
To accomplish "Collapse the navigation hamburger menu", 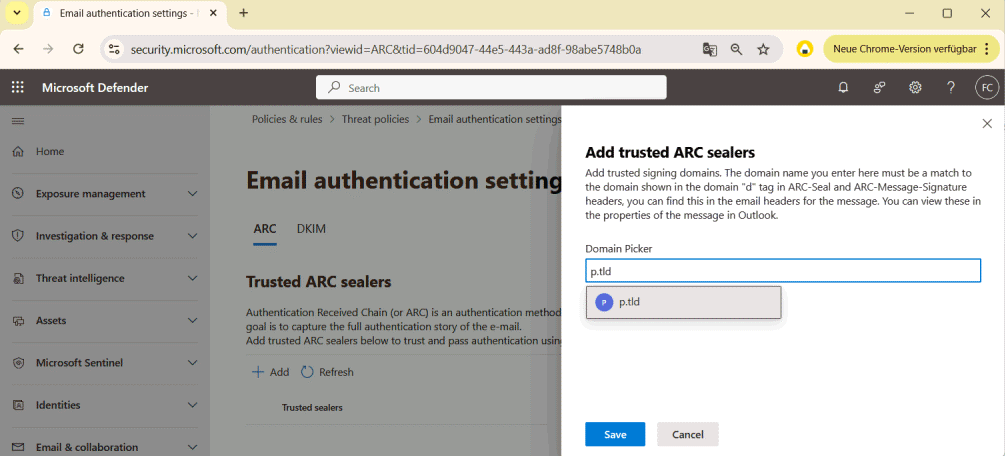I will [18, 121].
